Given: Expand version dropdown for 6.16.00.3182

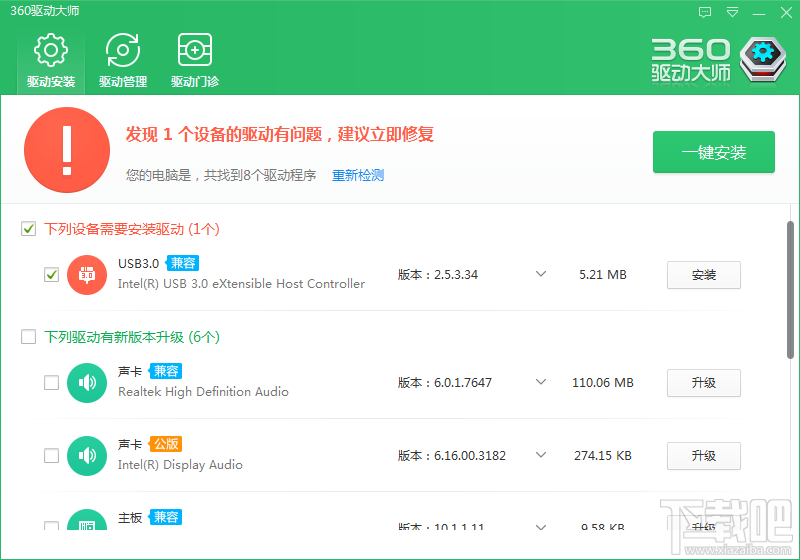Looking at the screenshot, I should click(541, 454).
